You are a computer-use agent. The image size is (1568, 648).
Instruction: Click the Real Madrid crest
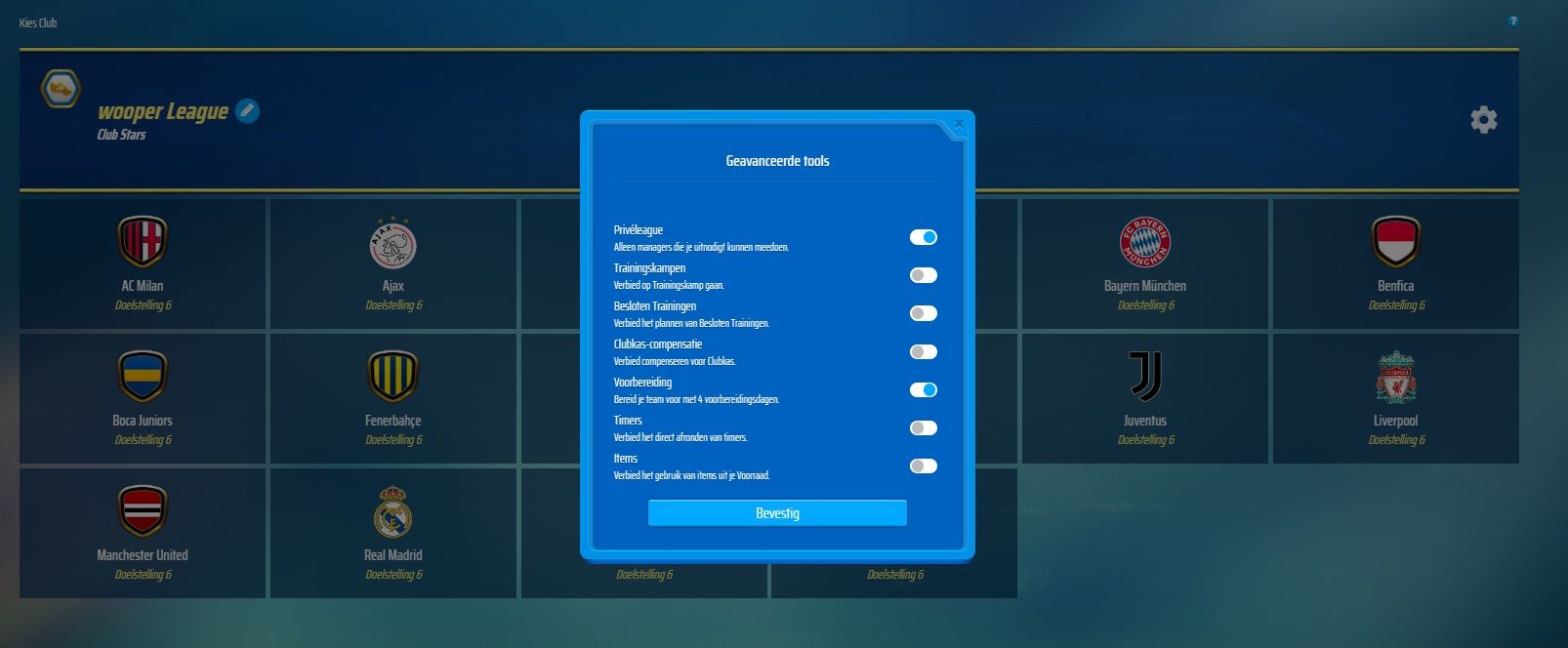(392, 511)
